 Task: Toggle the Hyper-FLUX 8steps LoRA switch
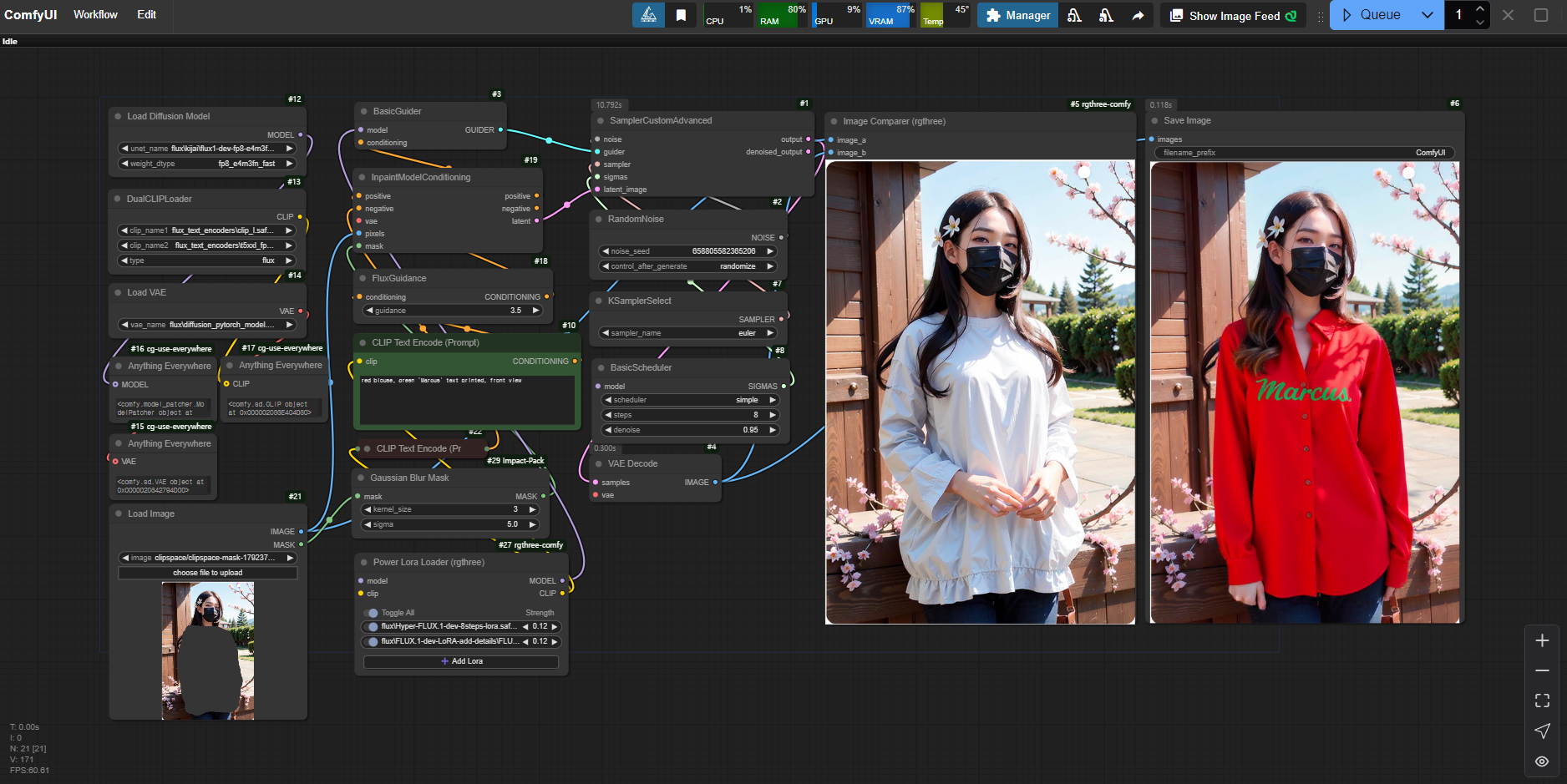pyautogui.click(x=372, y=626)
